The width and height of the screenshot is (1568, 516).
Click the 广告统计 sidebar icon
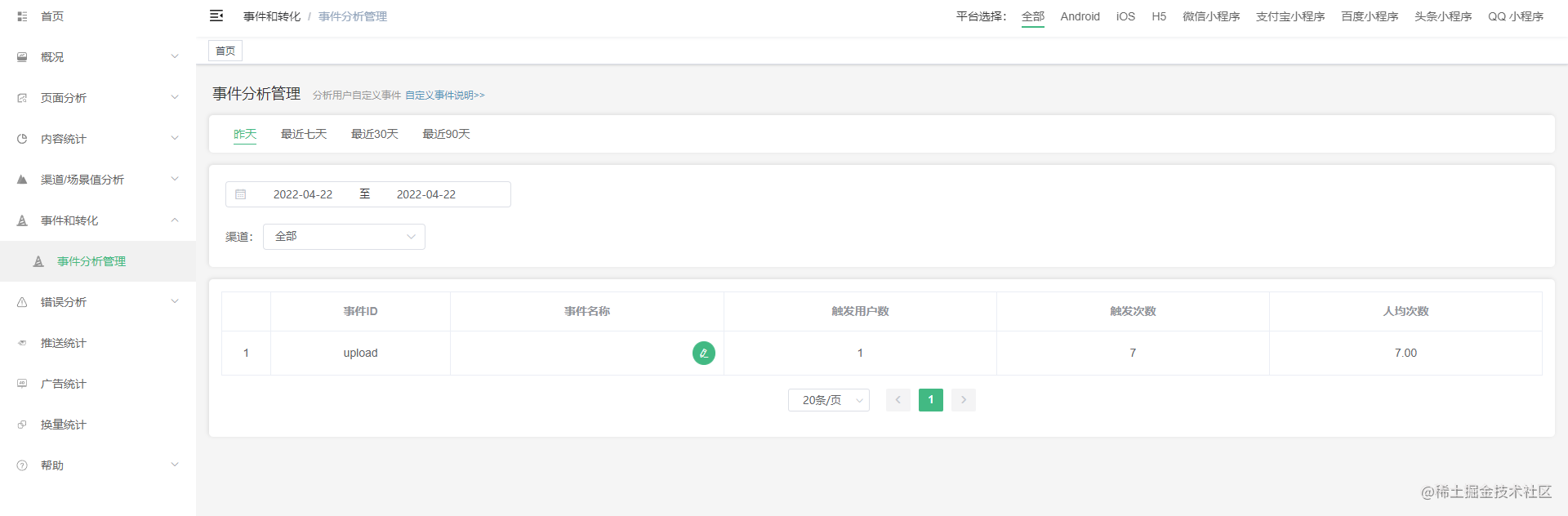pos(22,384)
